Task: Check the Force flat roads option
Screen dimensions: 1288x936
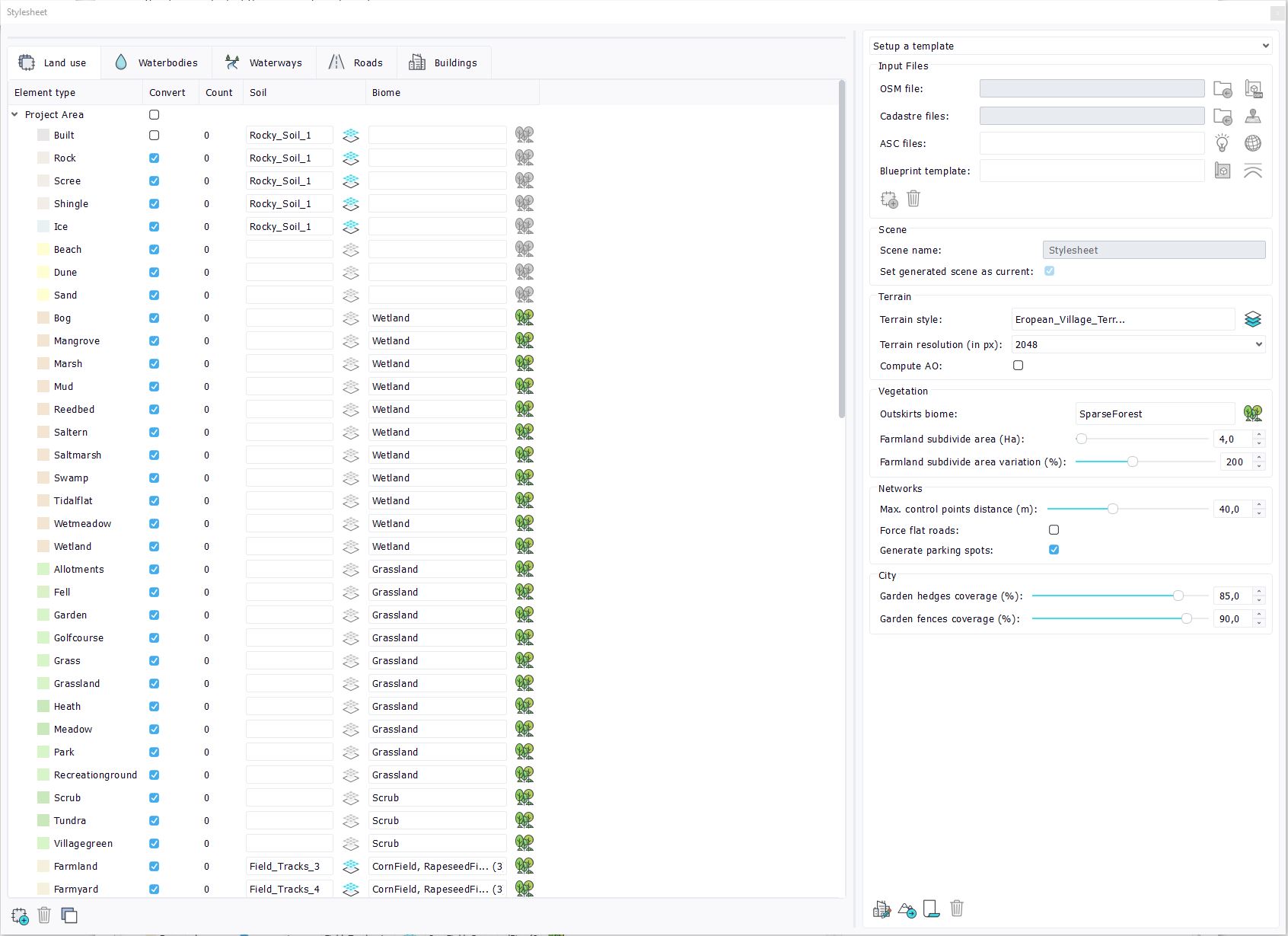Action: (x=1054, y=530)
